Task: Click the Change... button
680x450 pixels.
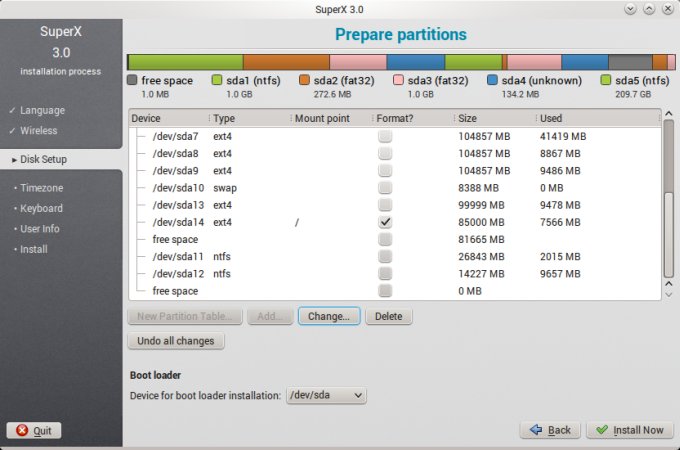Action: [x=329, y=316]
